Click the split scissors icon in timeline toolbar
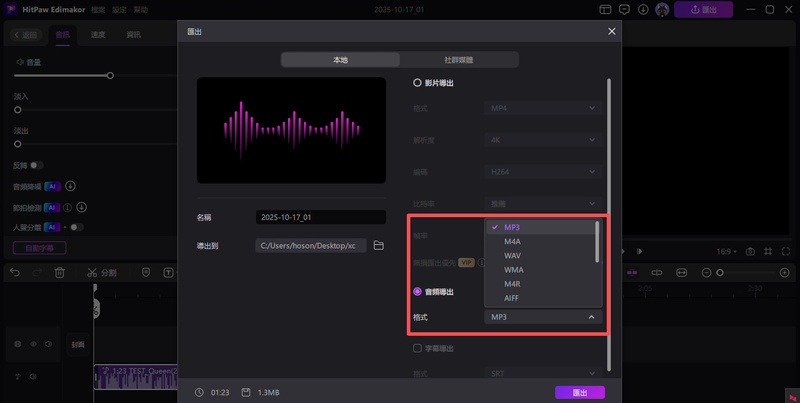 tap(93, 272)
